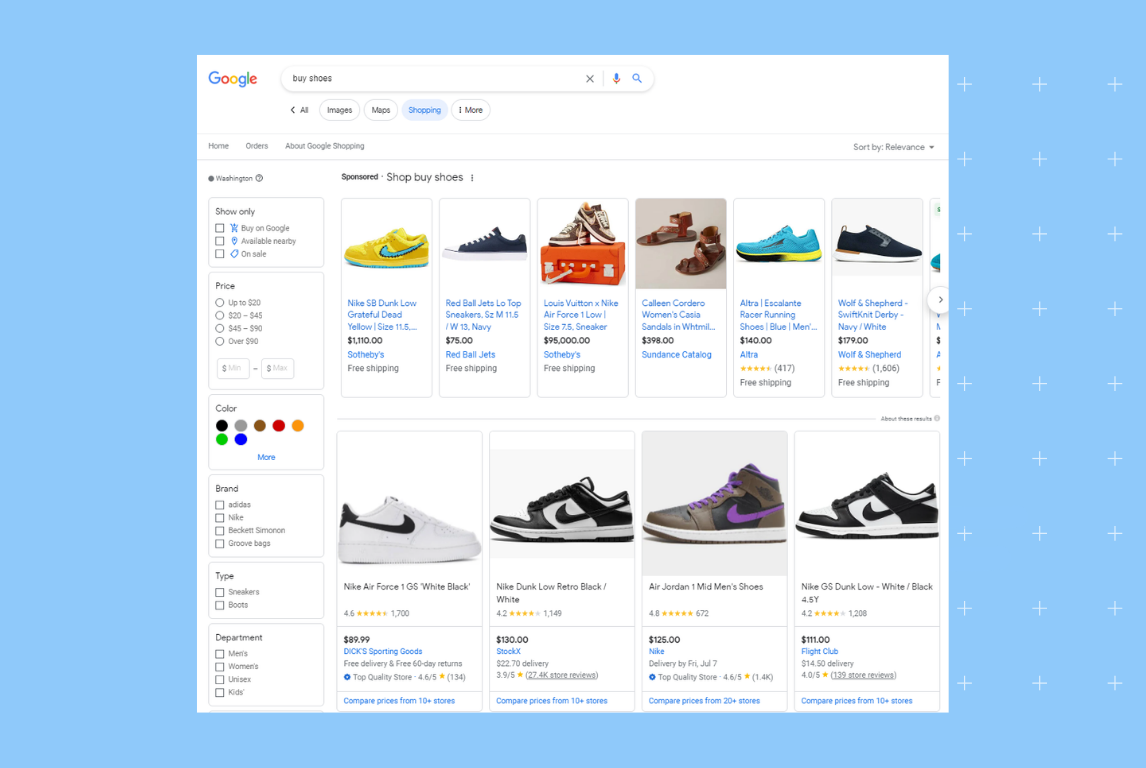This screenshot has height=768, width=1146.
Task: Open options via three-dot icon next to Shop buy shoes
Action: 470,177
